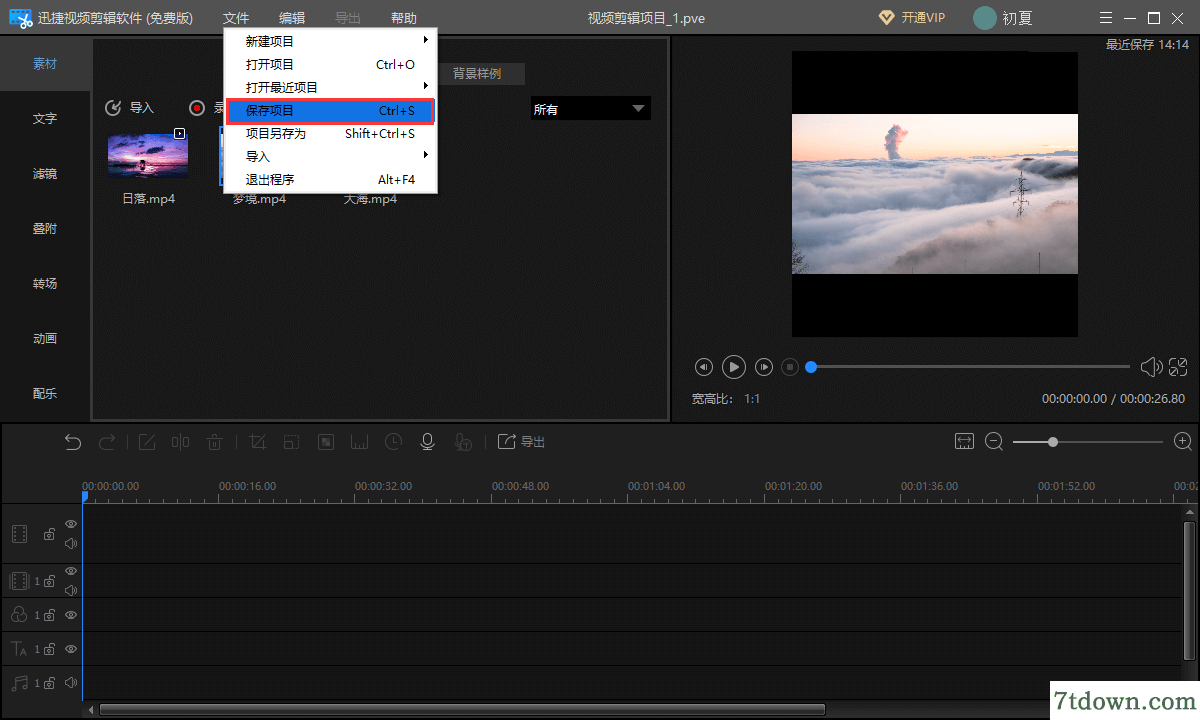Toggle visibility eye on main video track
The image size is (1200, 720).
71,524
